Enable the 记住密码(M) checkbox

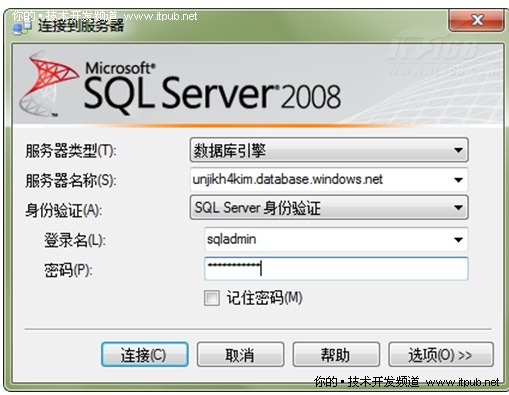coord(212,298)
